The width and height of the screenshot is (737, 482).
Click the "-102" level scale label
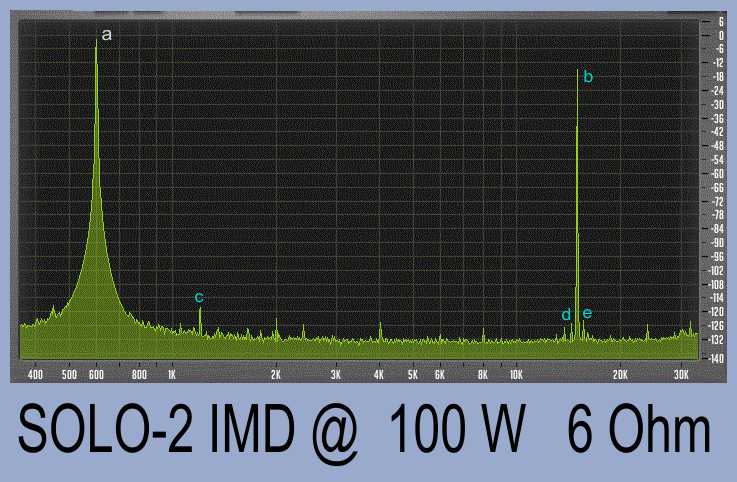[717, 270]
